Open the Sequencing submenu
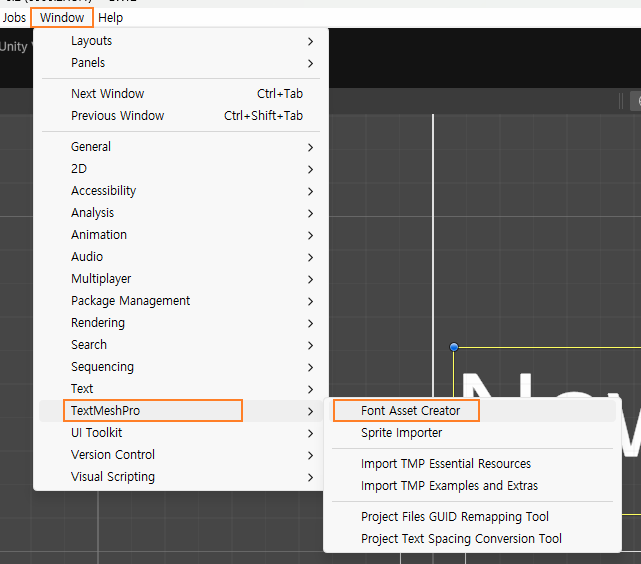The height and width of the screenshot is (564, 641). [x=180, y=367]
